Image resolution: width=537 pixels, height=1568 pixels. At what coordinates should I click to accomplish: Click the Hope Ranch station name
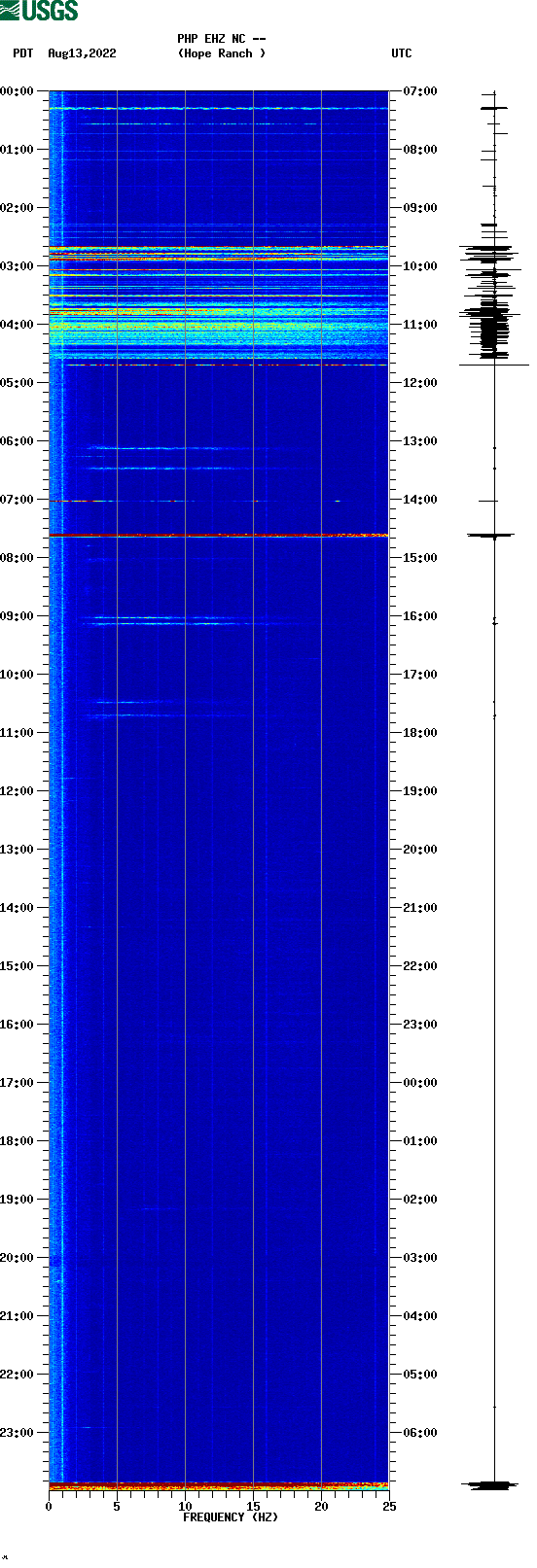point(222,53)
